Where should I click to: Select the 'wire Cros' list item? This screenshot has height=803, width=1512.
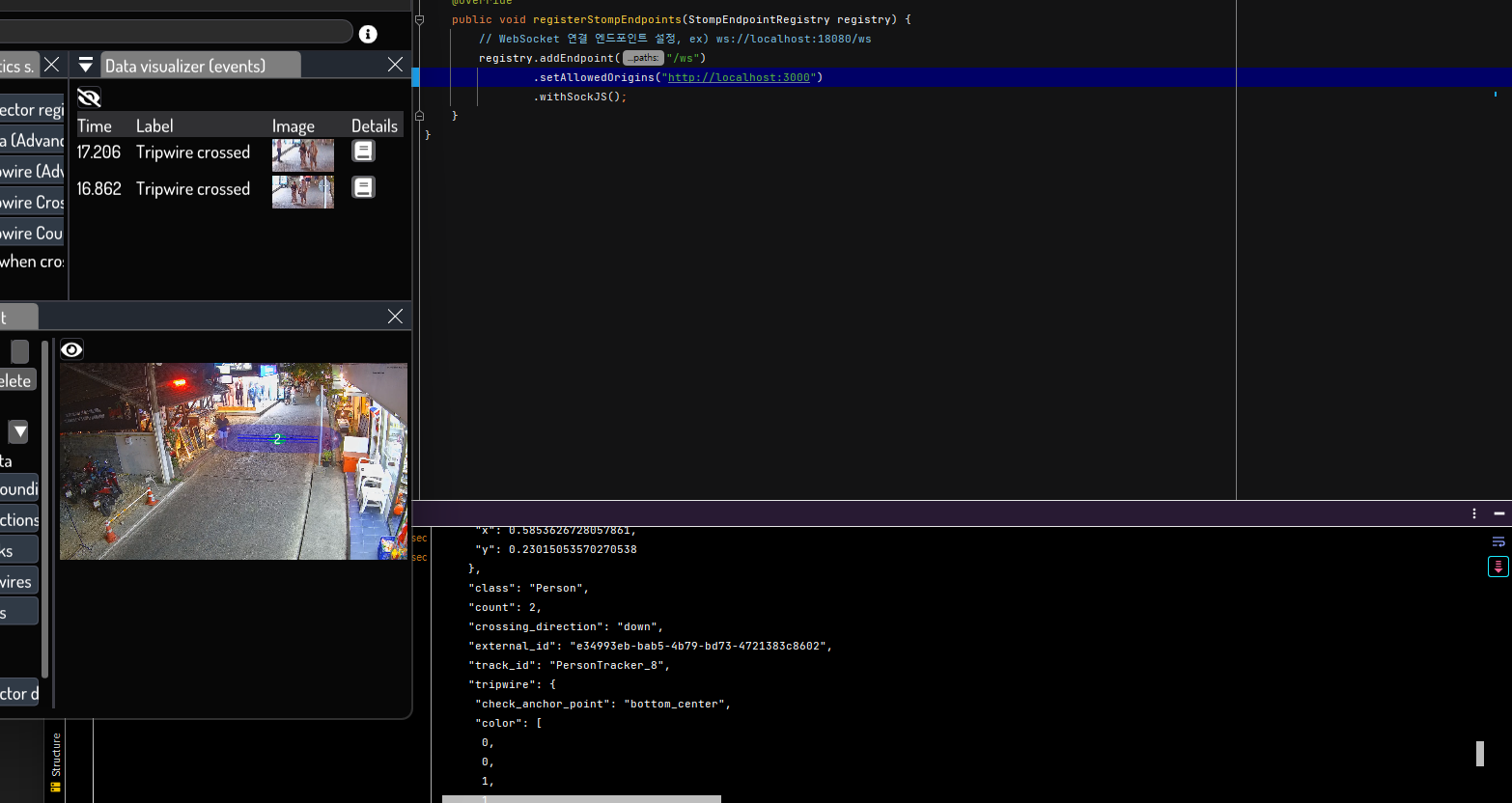point(32,203)
